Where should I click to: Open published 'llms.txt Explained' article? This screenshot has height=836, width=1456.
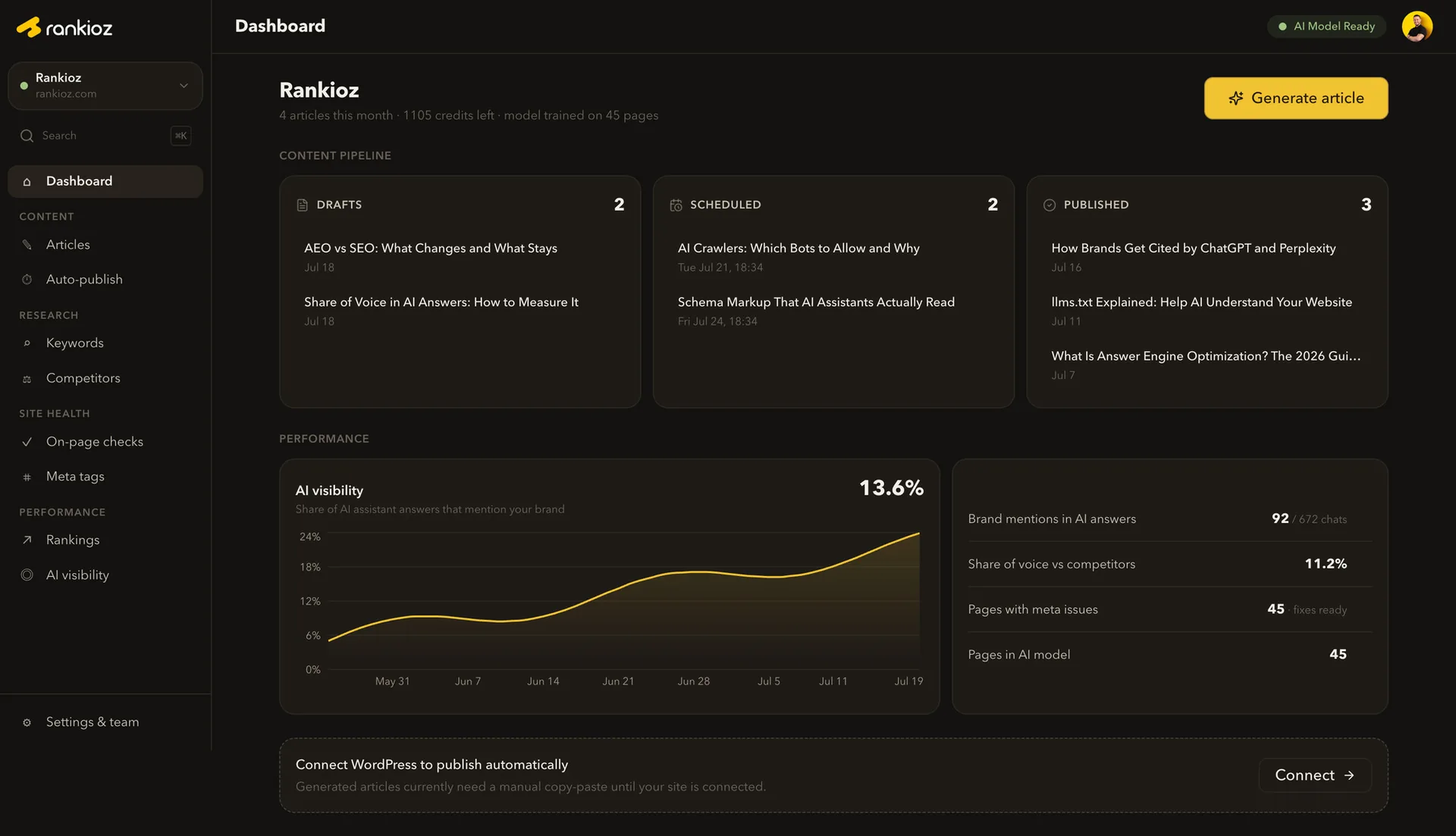1202,302
